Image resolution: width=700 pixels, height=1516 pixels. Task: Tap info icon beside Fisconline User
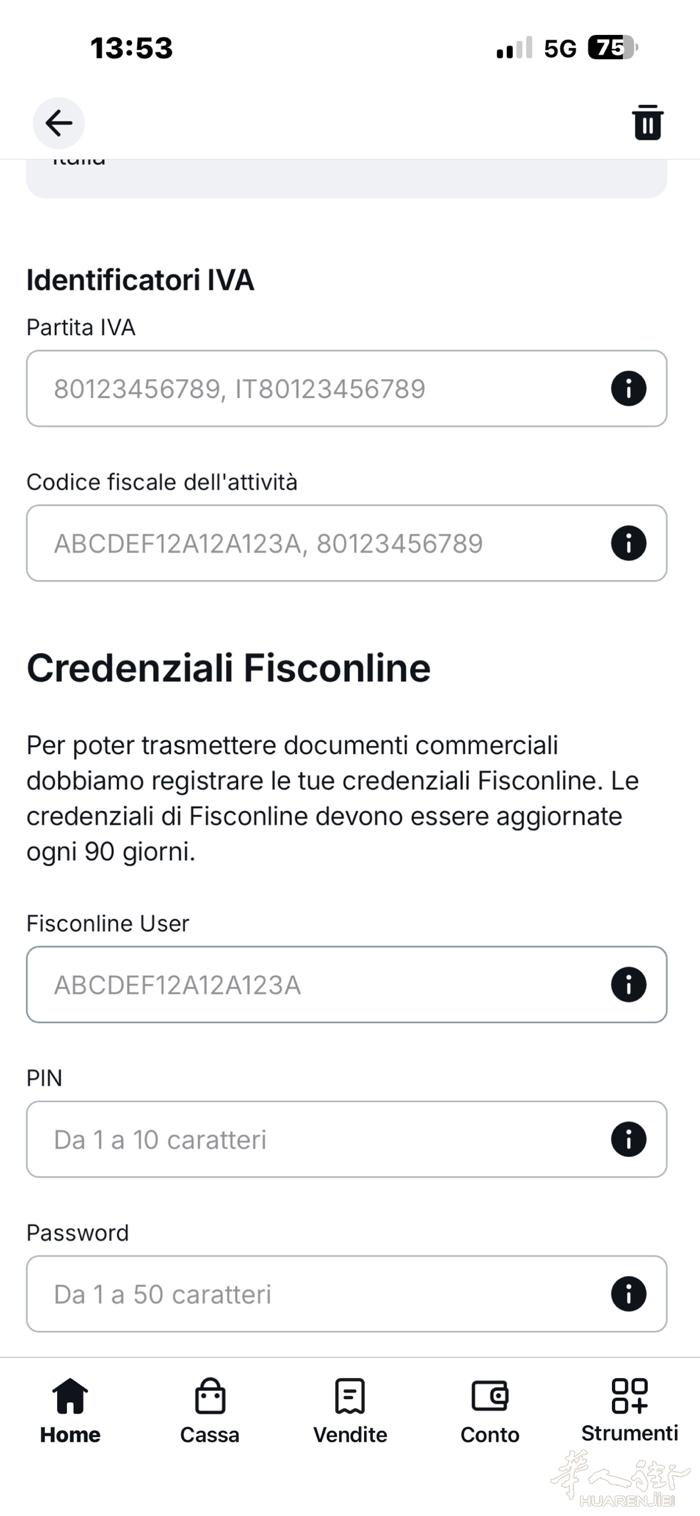tap(628, 985)
